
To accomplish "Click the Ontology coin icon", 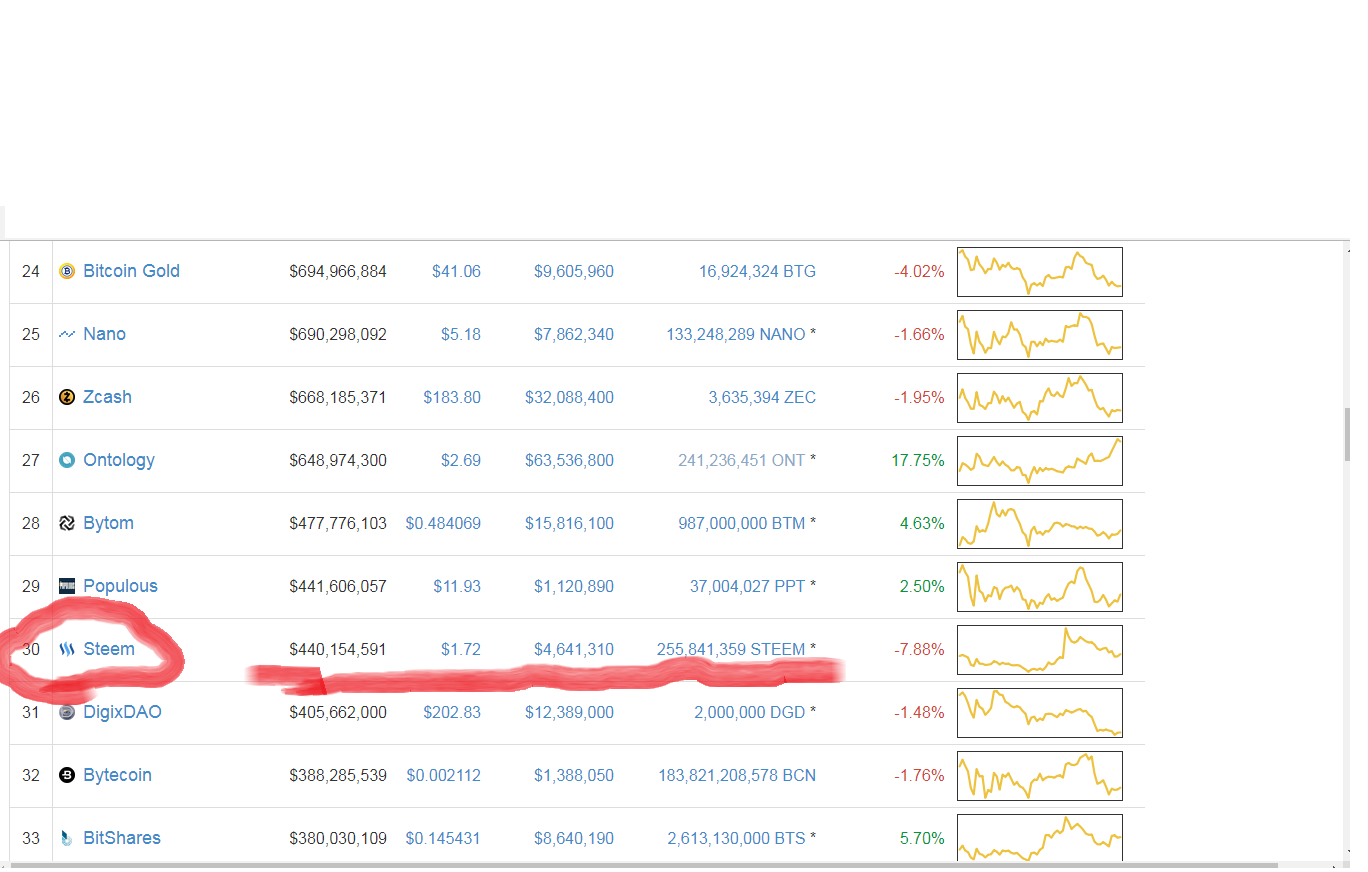I will pos(67,460).
